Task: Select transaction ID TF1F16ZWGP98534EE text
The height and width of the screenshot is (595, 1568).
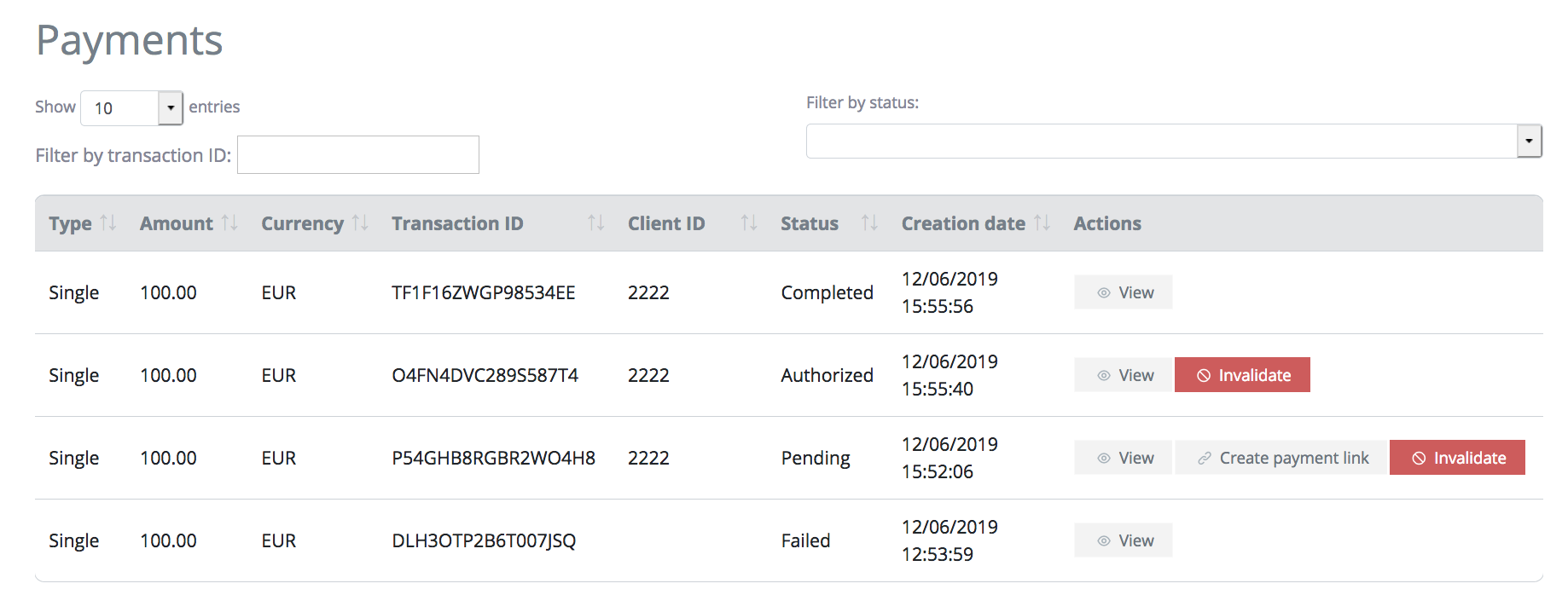Action: [484, 292]
